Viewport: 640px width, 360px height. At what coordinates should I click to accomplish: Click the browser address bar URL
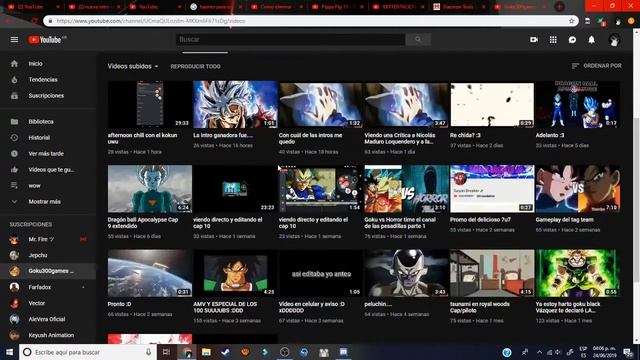[x=310, y=21]
